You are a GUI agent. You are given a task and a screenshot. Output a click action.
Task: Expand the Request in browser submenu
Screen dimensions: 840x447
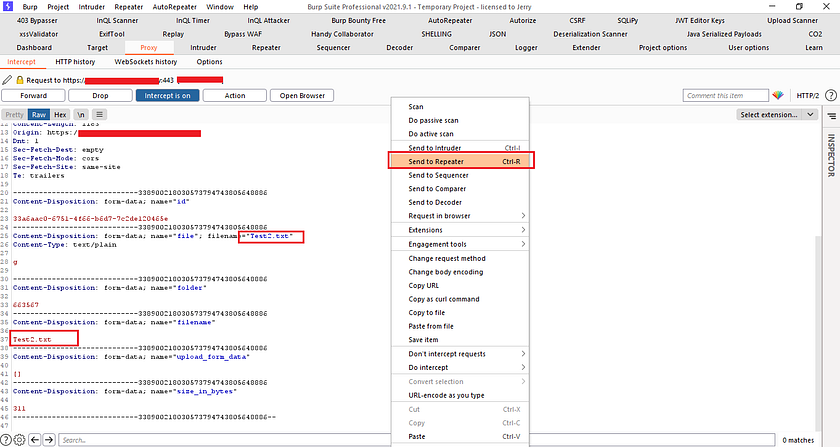pos(460,216)
